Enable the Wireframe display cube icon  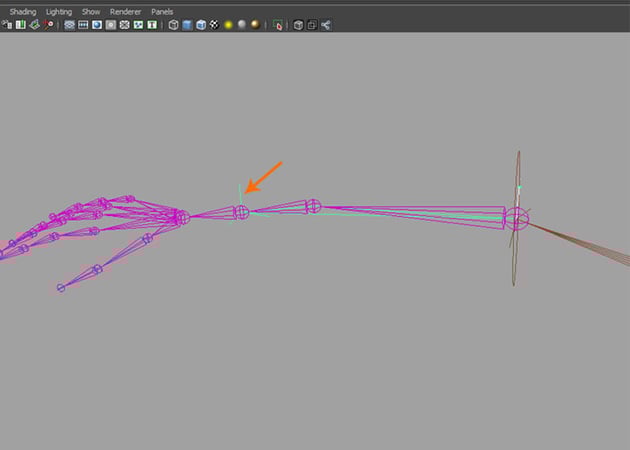click(x=173, y=24)
